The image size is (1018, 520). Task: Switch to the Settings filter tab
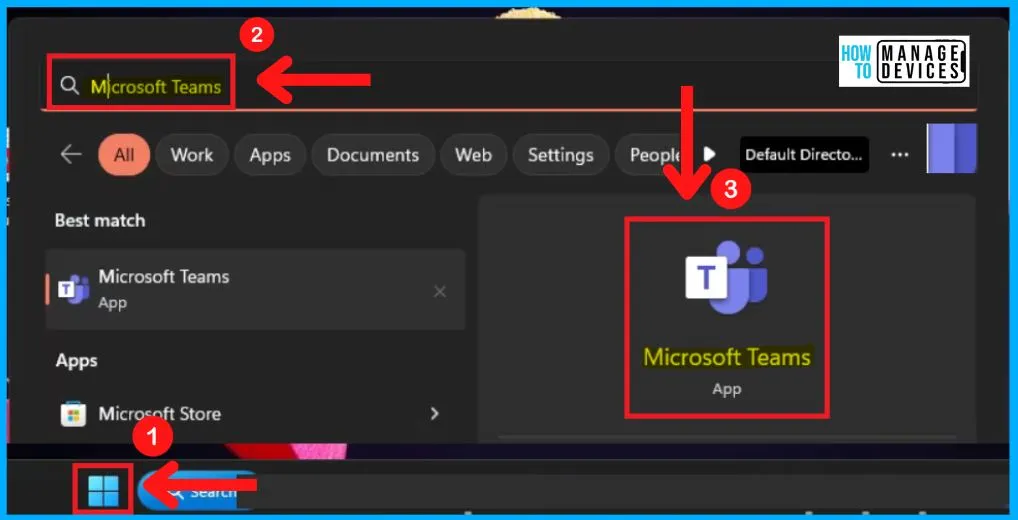tap(560, 155)
